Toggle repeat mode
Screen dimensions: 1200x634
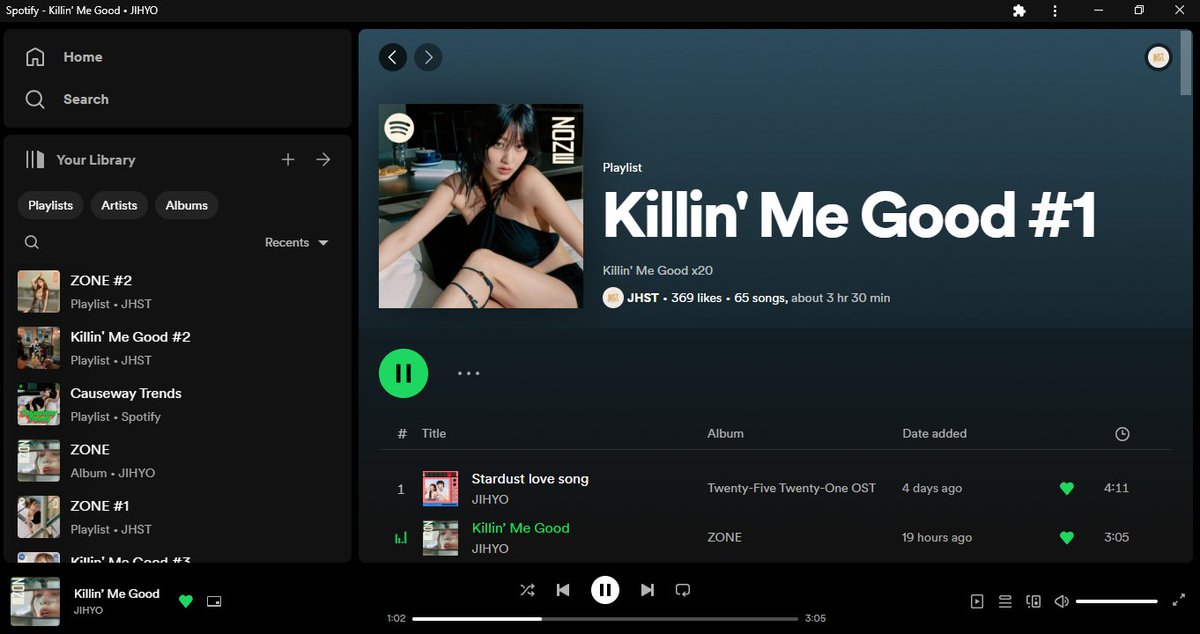(x=683, y=590)
